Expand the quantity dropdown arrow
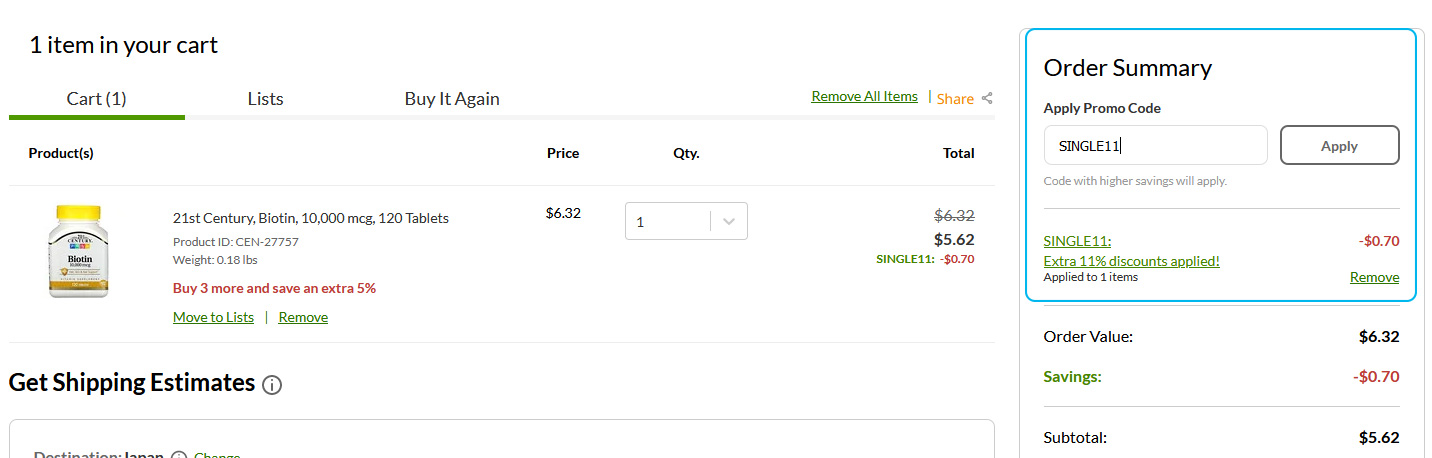This screenshot has height=458, width=1432. click(729, 221)
